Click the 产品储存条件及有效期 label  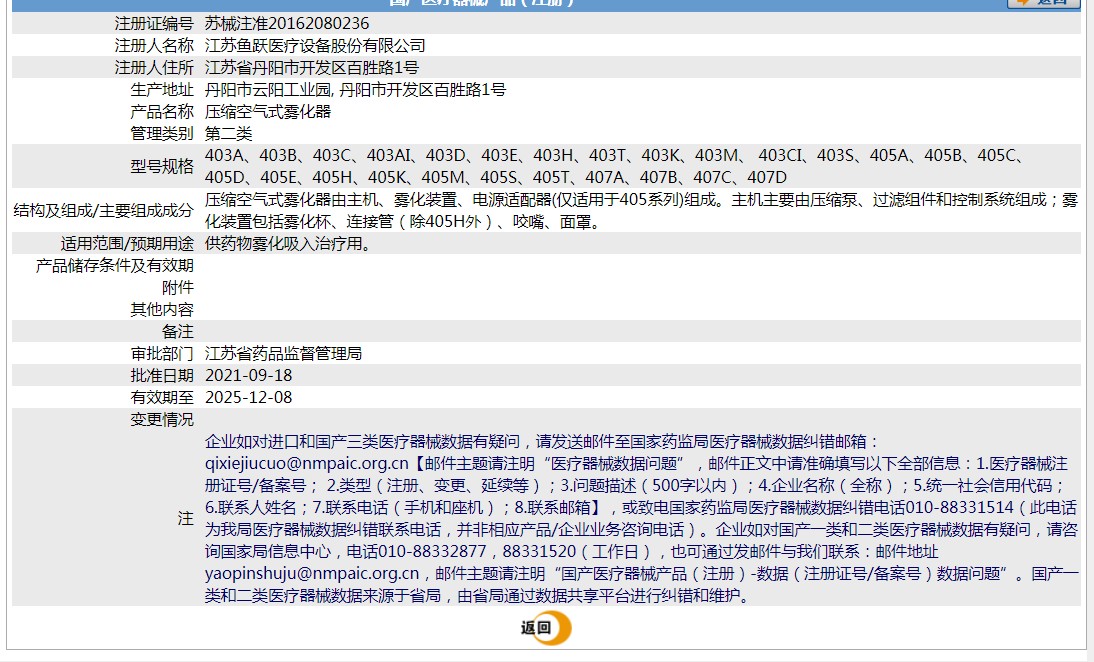coord(114,266)
